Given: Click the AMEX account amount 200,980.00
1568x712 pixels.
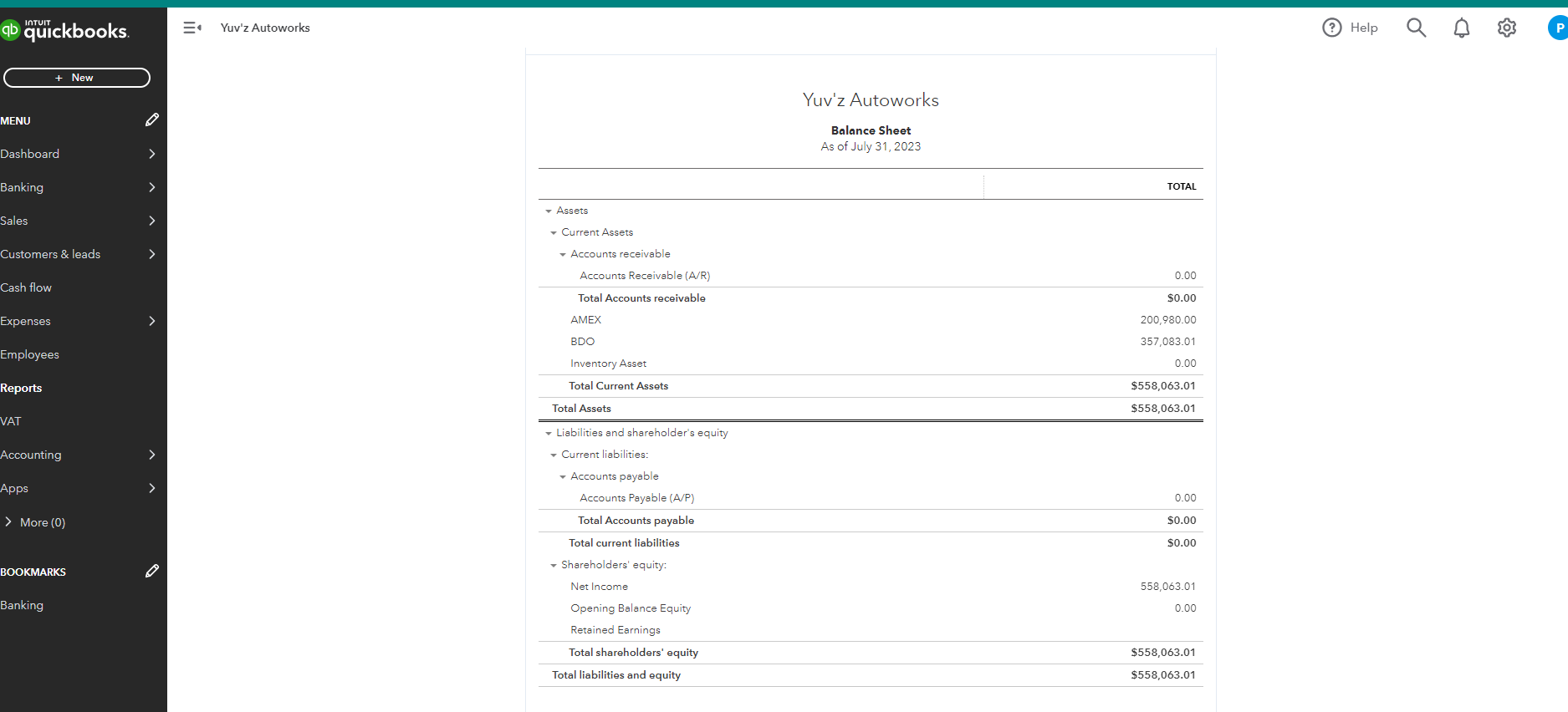Looking at the screenshot, I should click(1168, 320).
